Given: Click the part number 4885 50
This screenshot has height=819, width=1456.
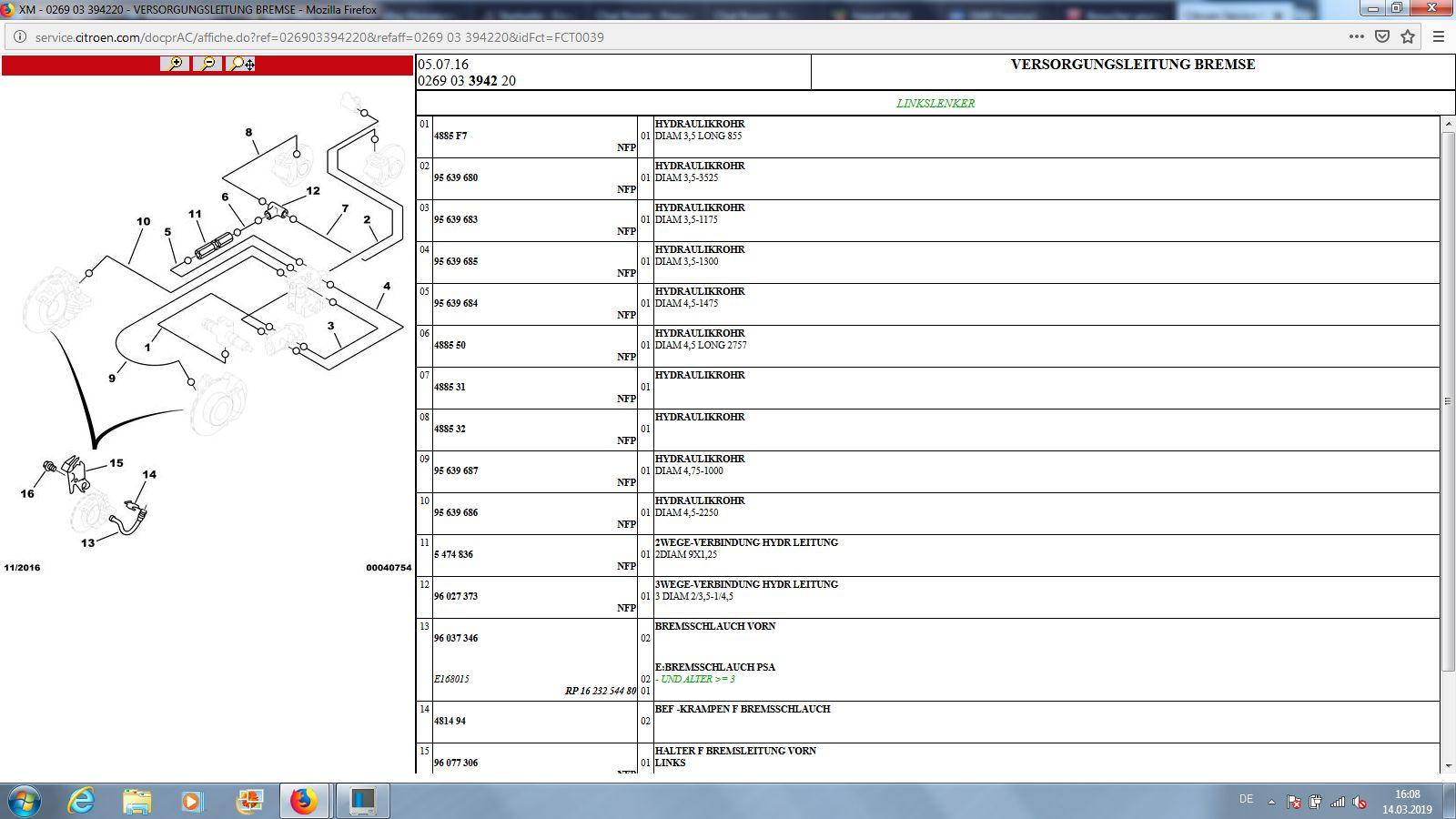Looking at the screenshot, I should (x=450, y=345).
